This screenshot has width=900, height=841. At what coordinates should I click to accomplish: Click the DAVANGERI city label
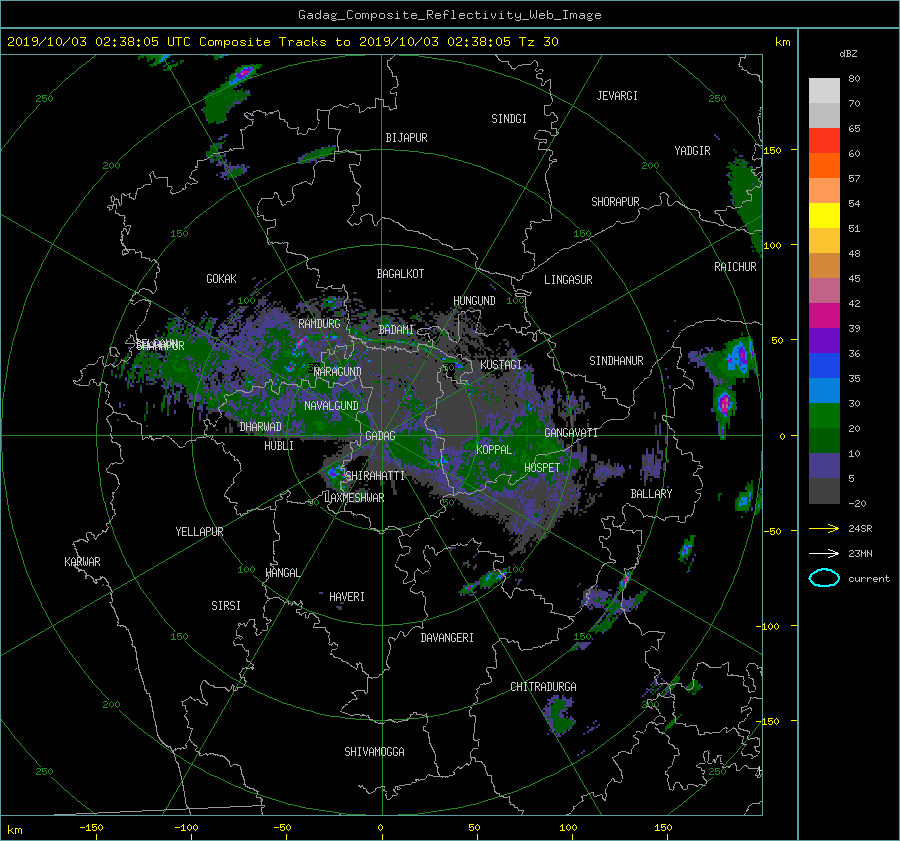[x=447, y=638]
